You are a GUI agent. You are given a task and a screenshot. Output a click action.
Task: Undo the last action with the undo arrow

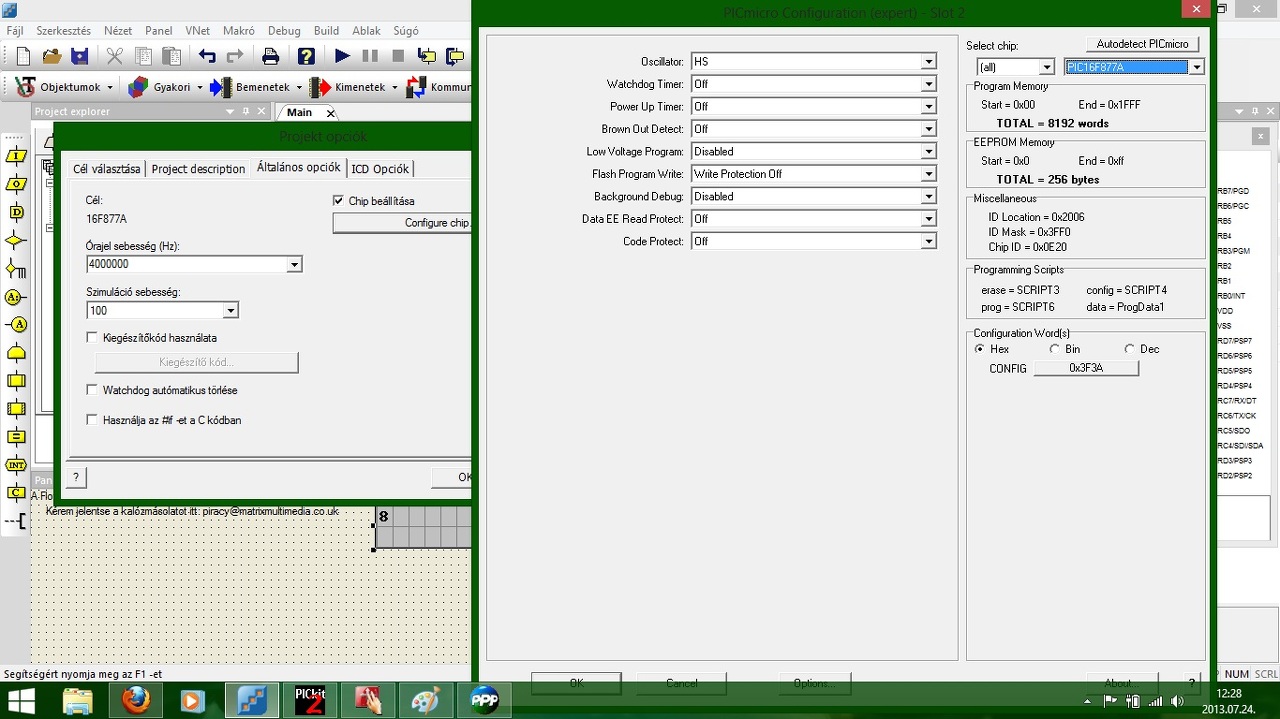click(207, 57)
